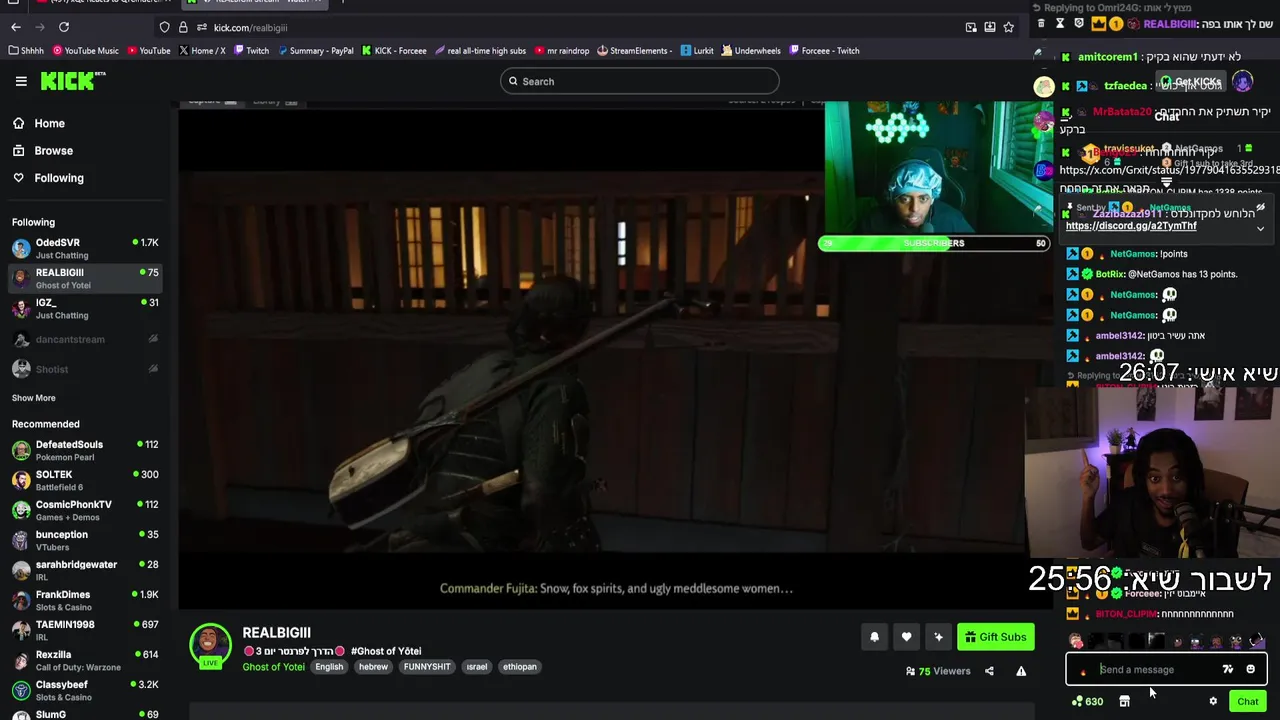The height and width of the screenshot is (720, 1280).
Task: Click the subscribers goal progress bar
Action: pyautogui.click(x=933, y=243)
